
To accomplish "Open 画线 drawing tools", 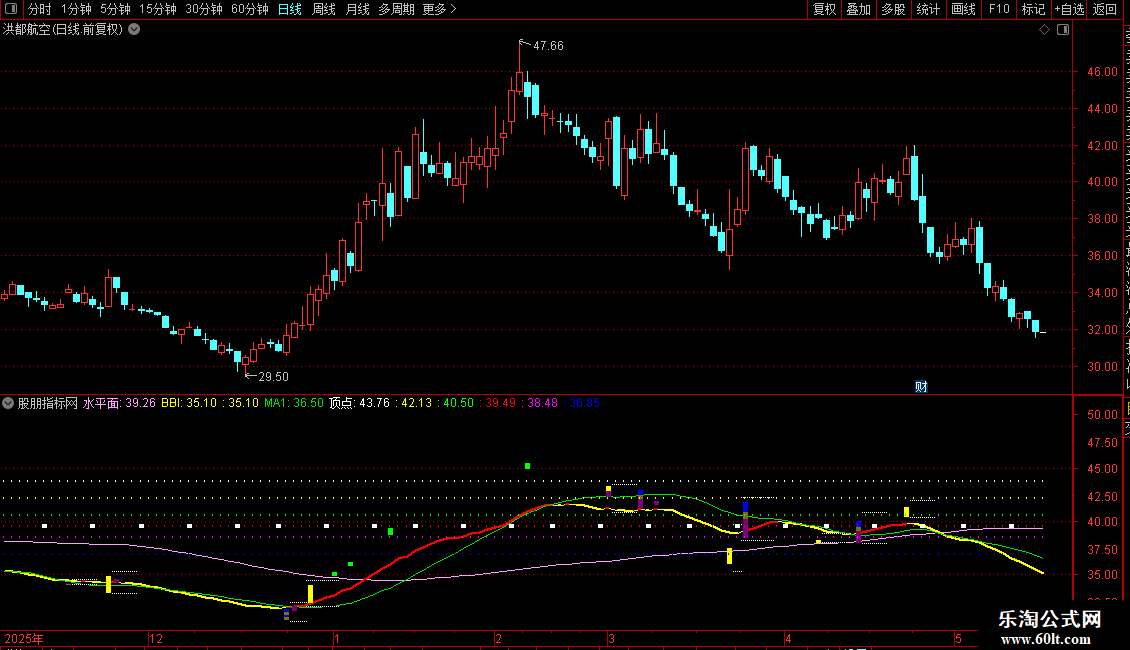I will (963, 9).
